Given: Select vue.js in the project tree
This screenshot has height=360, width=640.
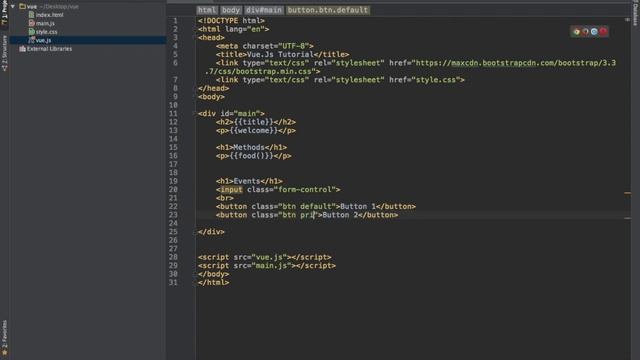Looking at the screenshot, I should click(x=43, y=40).
